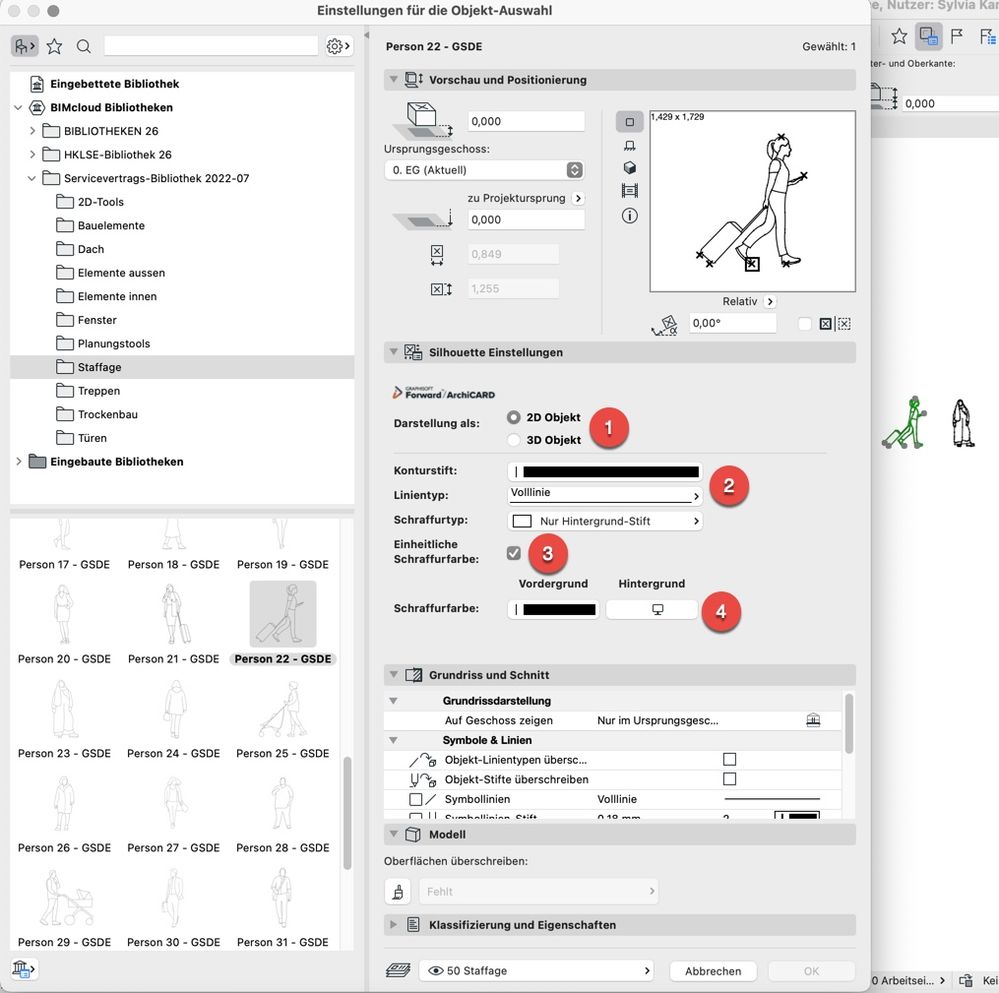This screenshot has height=993, width=999.
Task: Click the Abbrechen button
Action: click(x=713, y=971)
